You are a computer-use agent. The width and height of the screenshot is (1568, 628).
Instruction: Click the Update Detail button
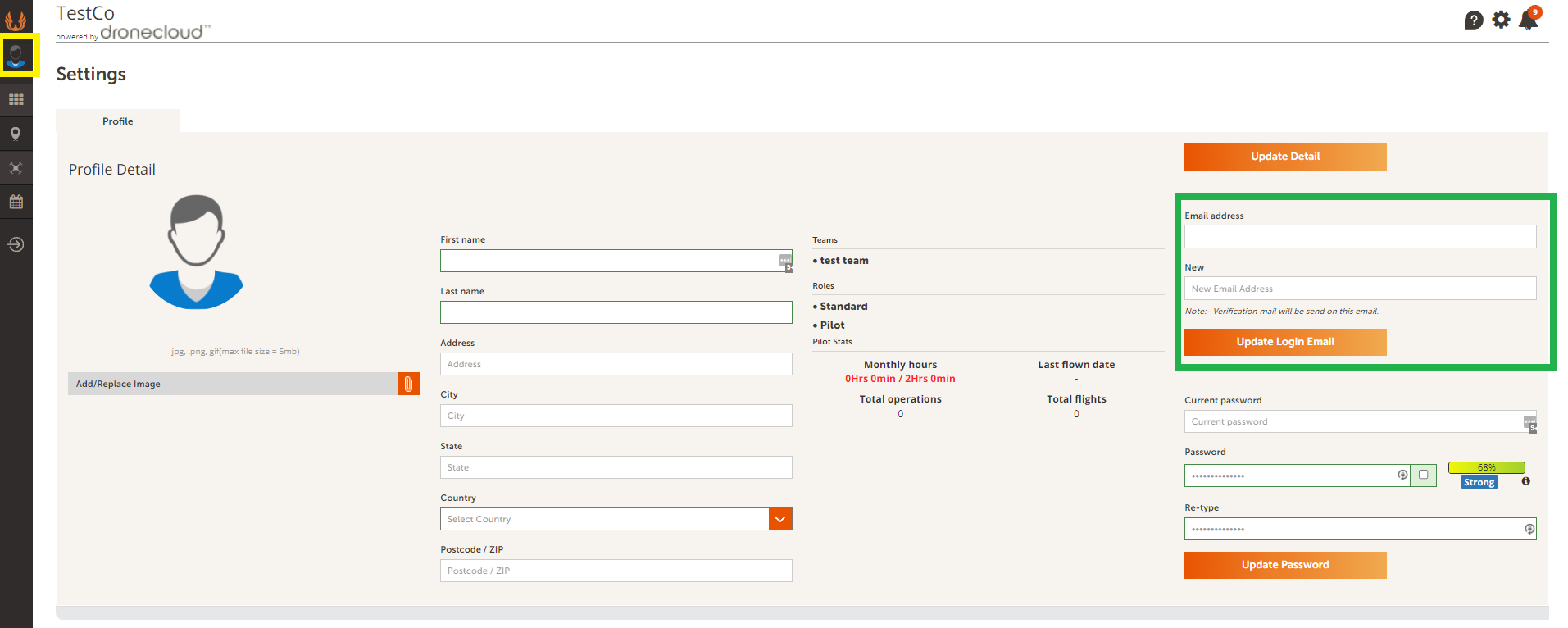click(1285, 157)
